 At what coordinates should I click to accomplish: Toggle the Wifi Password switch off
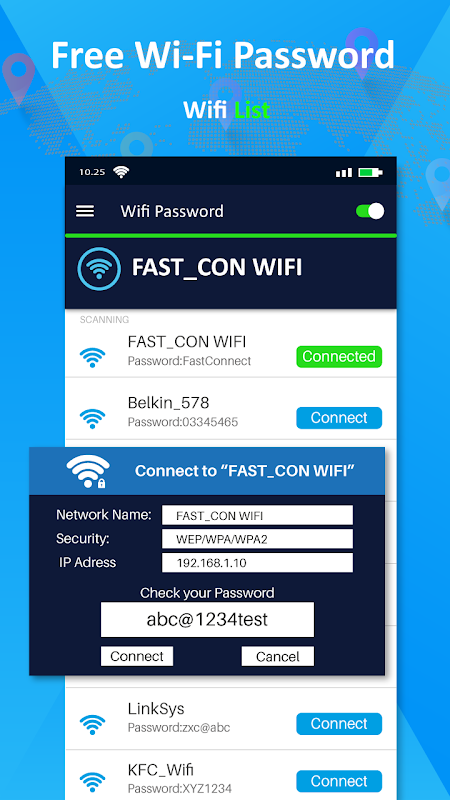click(370, 211)
